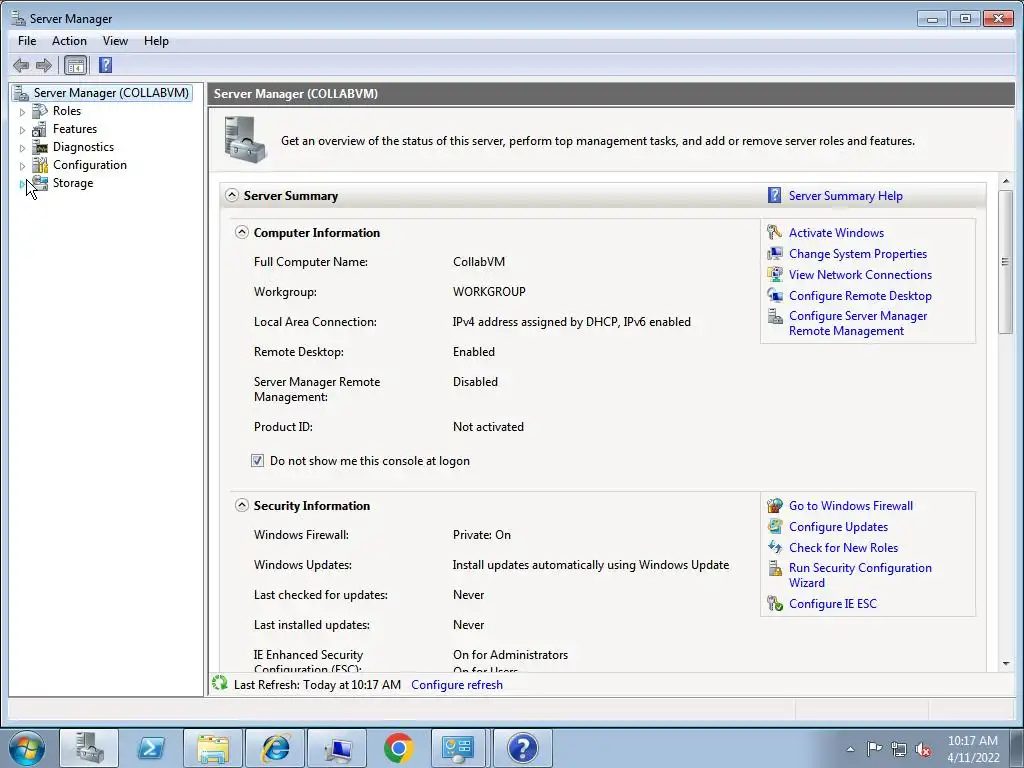The width and height of the screenshot is (1024, 768).
Task: Collapse the Security Information section chevron
Action: (x=242, y=505)
